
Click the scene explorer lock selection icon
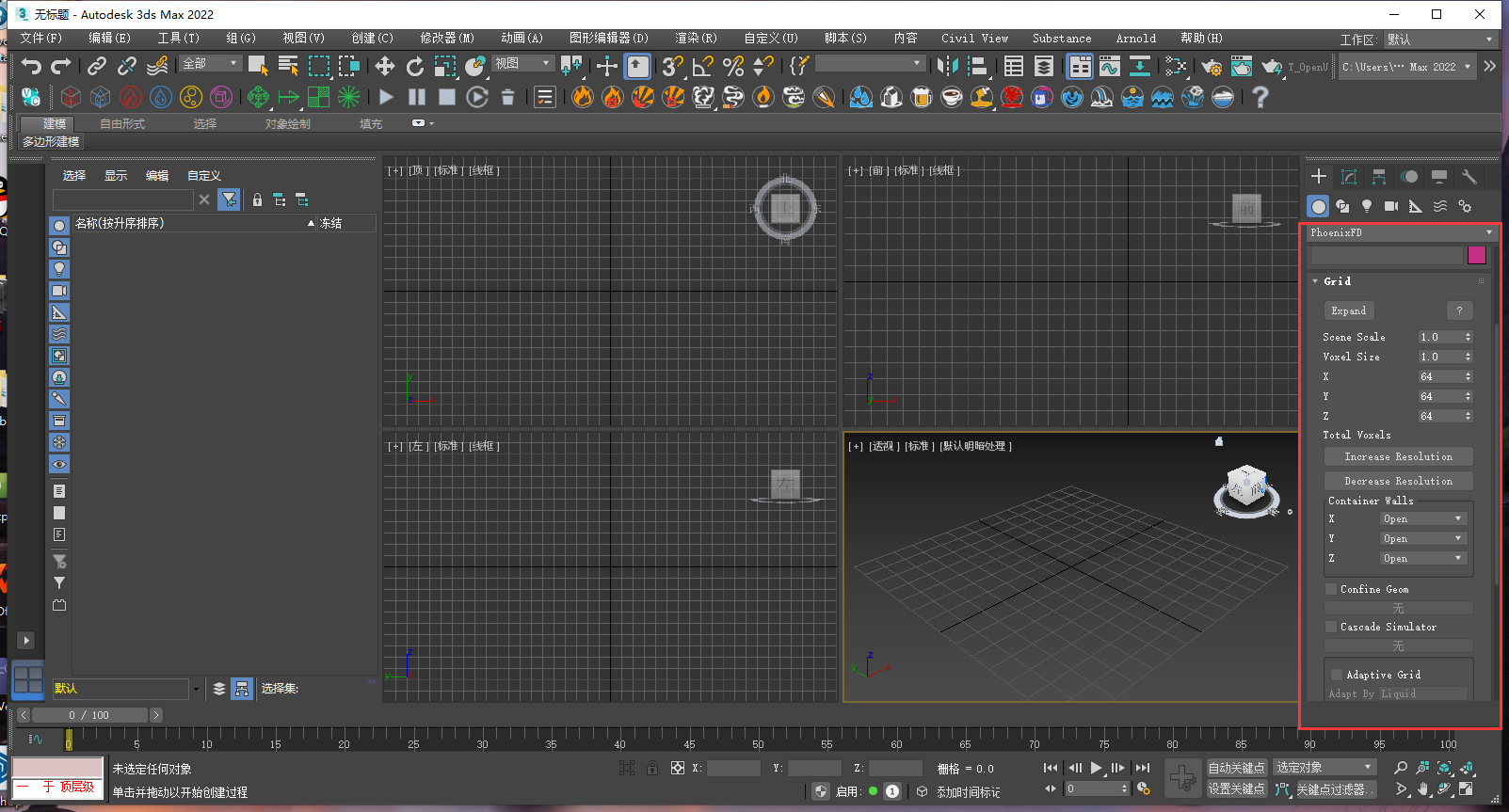(x=257, y=199)
